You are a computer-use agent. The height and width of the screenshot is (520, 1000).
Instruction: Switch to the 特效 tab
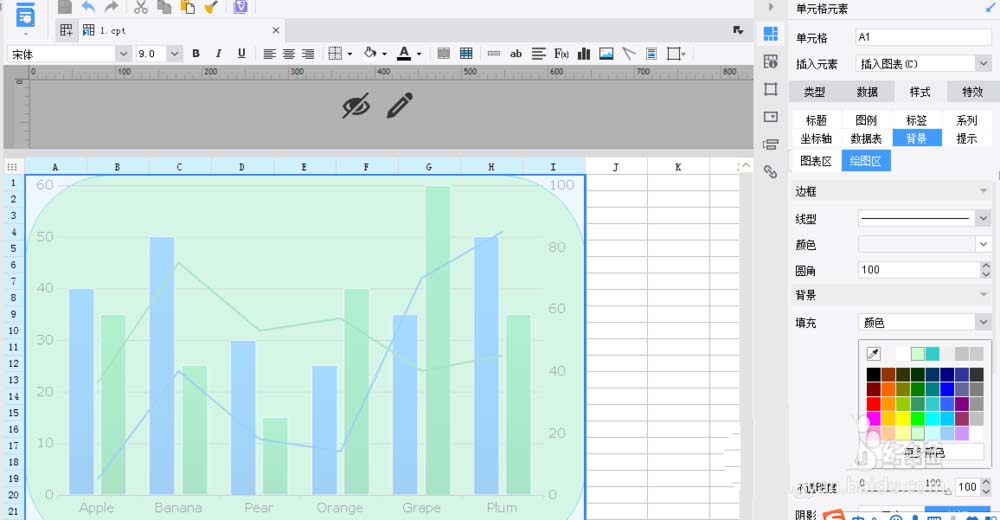[973, 92]
